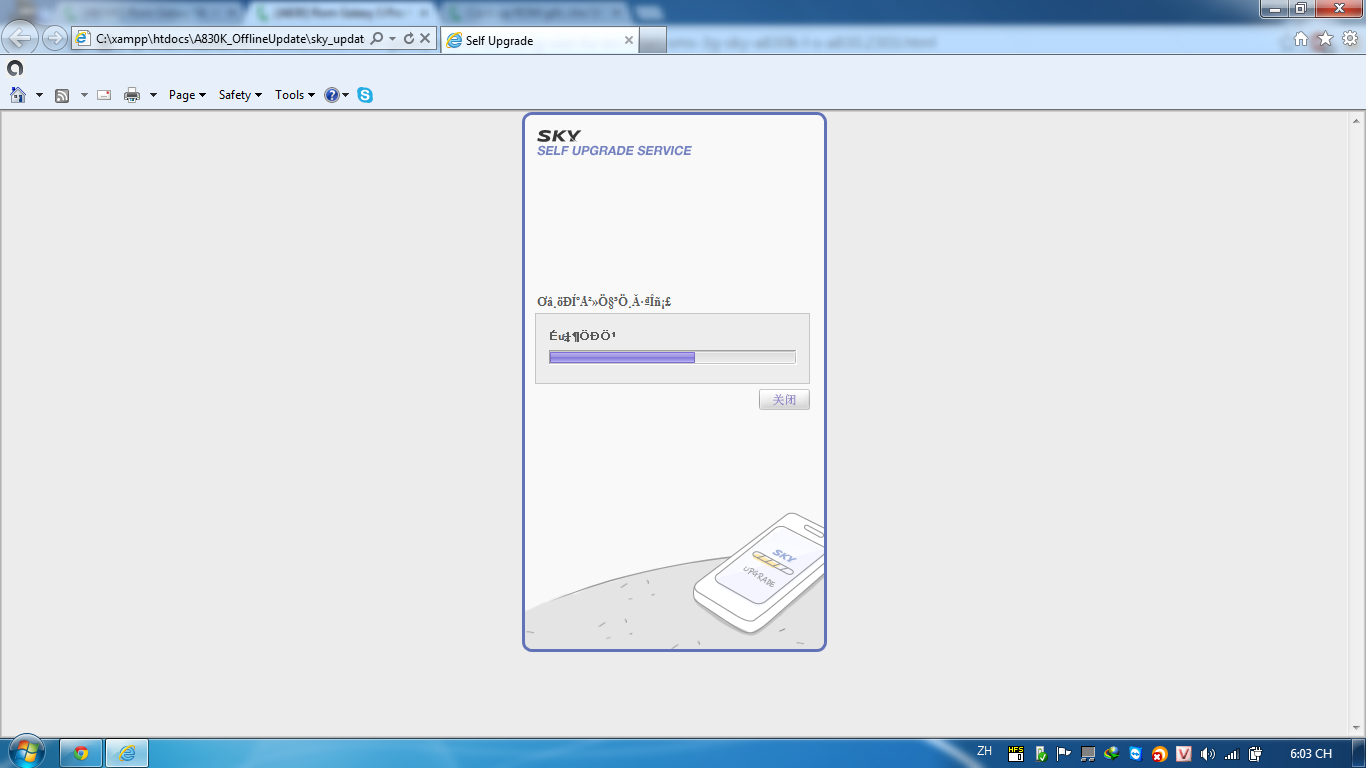Open Favorites star icon
Viewport: 1366px width, 768px height.
pyautogui.click(x=1325, y=38)
